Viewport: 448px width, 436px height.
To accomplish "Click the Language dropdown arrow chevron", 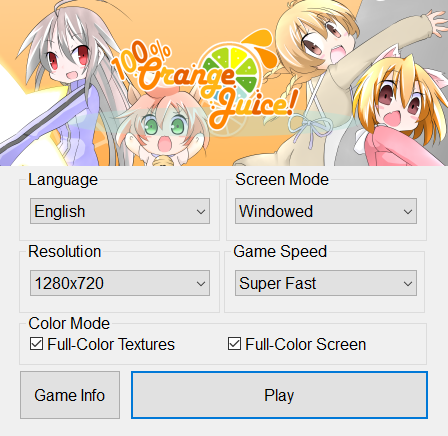I will [201, 212].
